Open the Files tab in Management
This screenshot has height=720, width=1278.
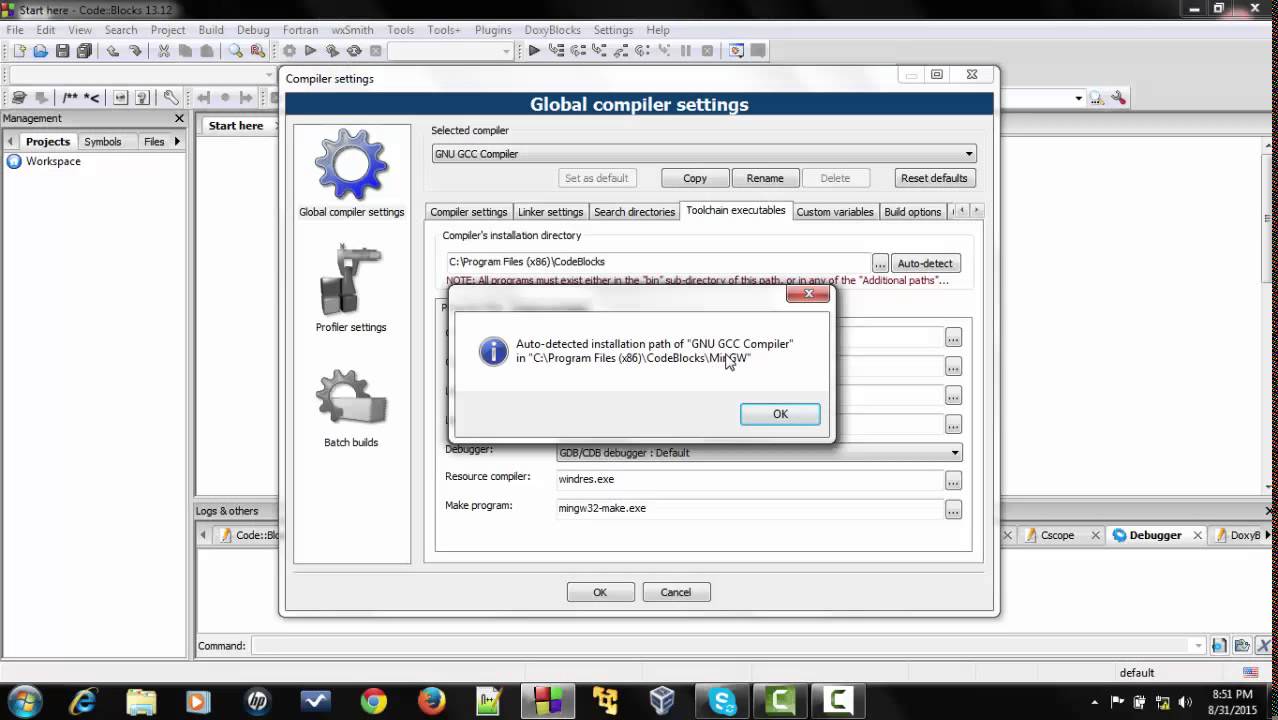pyautogui.click(x=154, y=142)
